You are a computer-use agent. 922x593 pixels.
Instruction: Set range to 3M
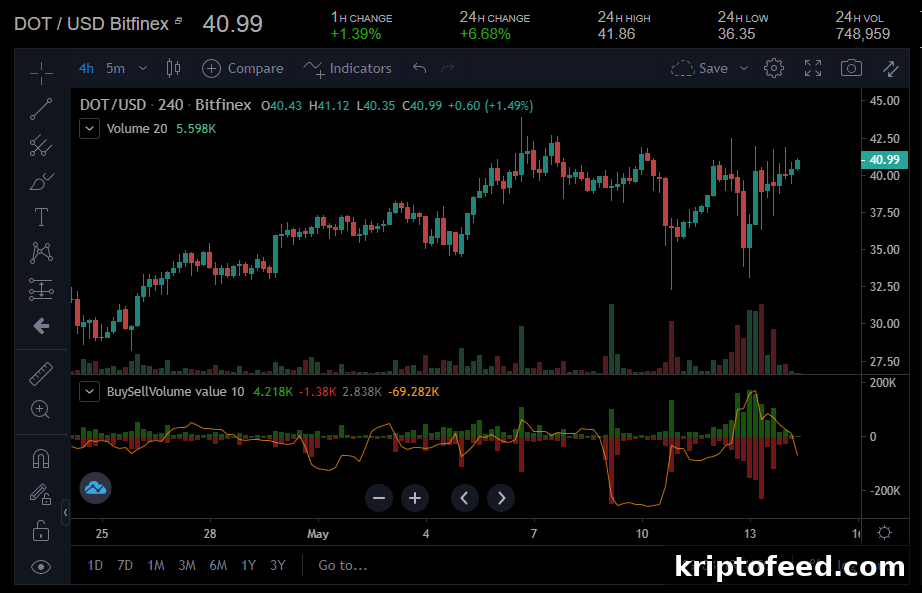(187, 565)
